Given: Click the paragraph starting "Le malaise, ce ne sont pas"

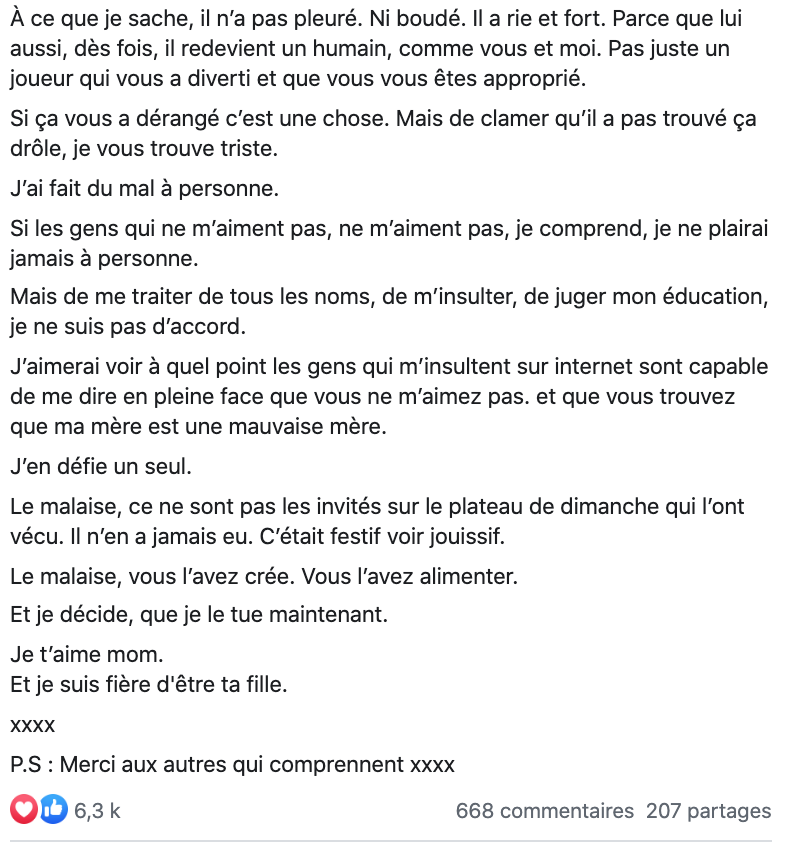Looking at the screenshot, I should pyautogui.click(x=377, y=521).
